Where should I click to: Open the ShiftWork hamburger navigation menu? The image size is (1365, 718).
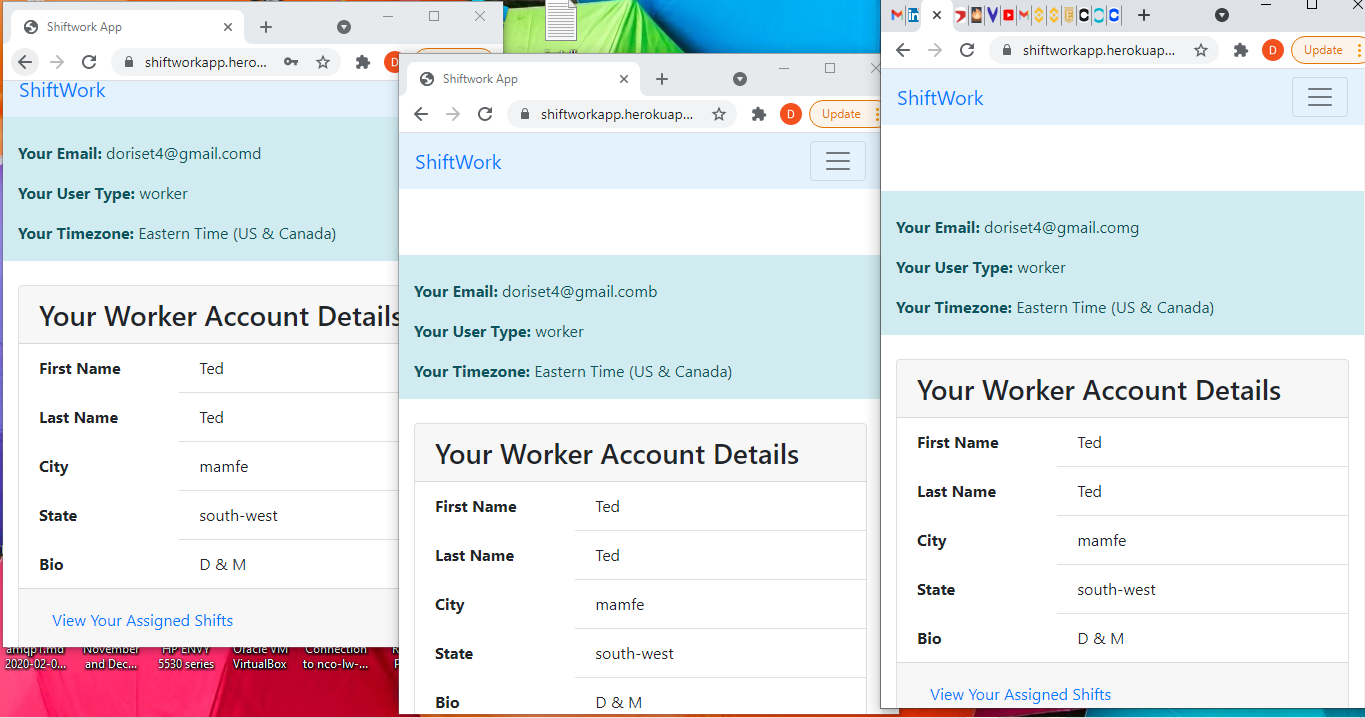coord(1320,97)
